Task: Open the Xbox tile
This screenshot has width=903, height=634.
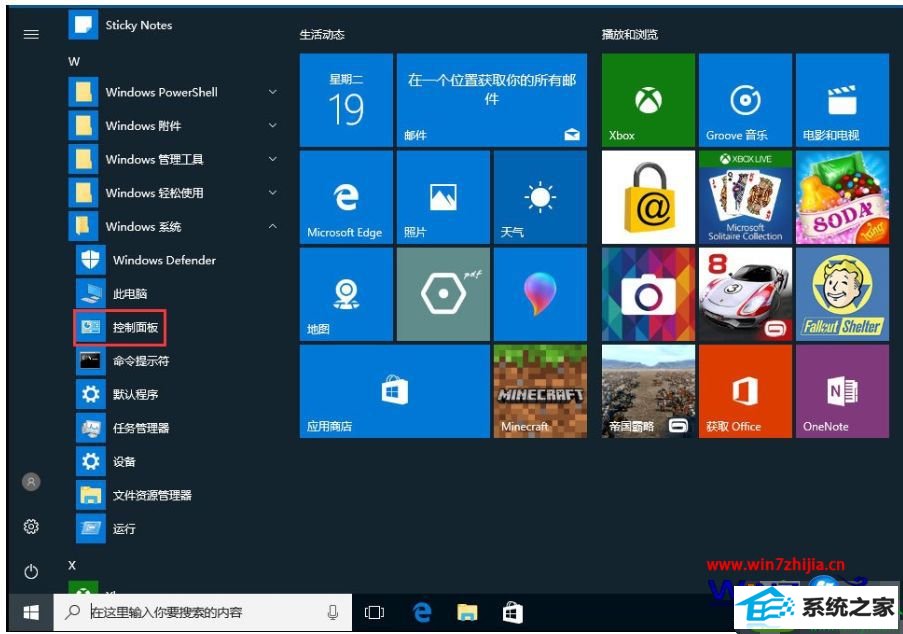Action: click(x=648, y=100)
